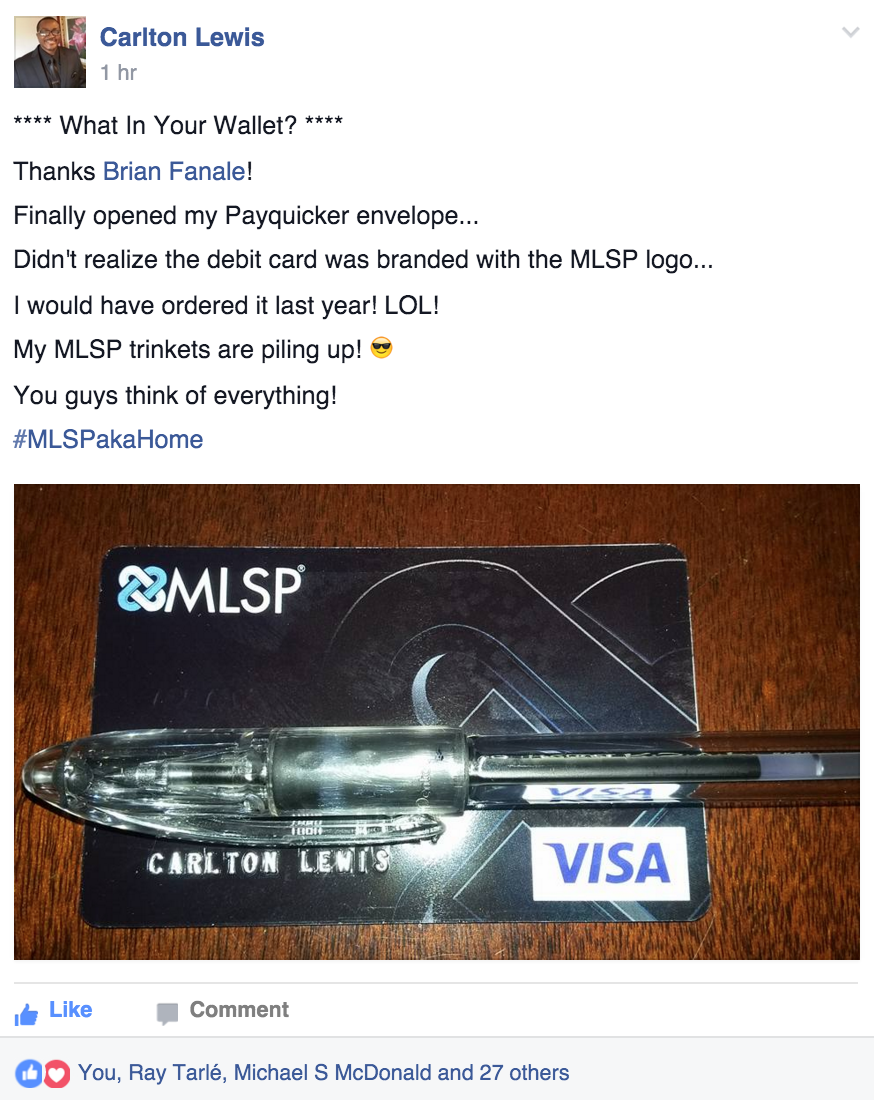Click the VISA logo in the photo
This screenshot has height=1100, width=874.
(610, 863)
